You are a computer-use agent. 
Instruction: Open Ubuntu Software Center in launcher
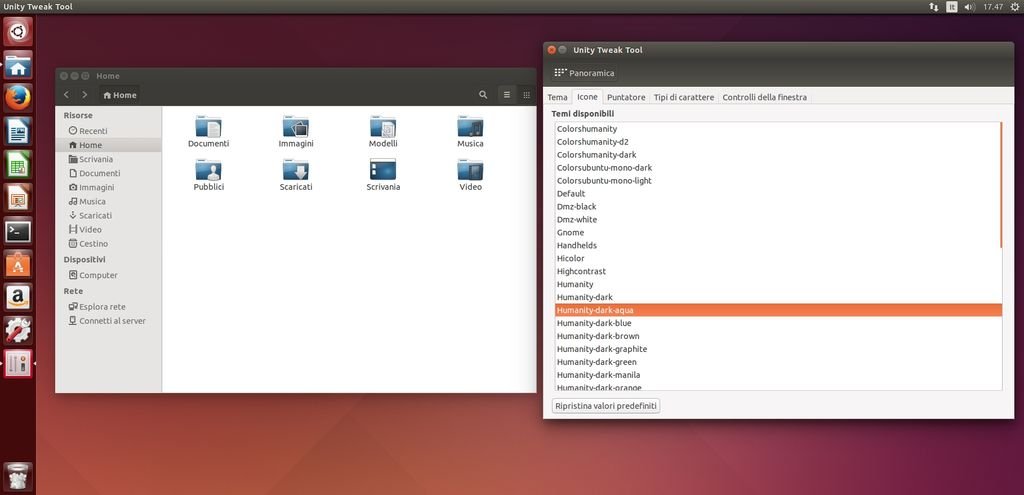click(x=18, y=264)
